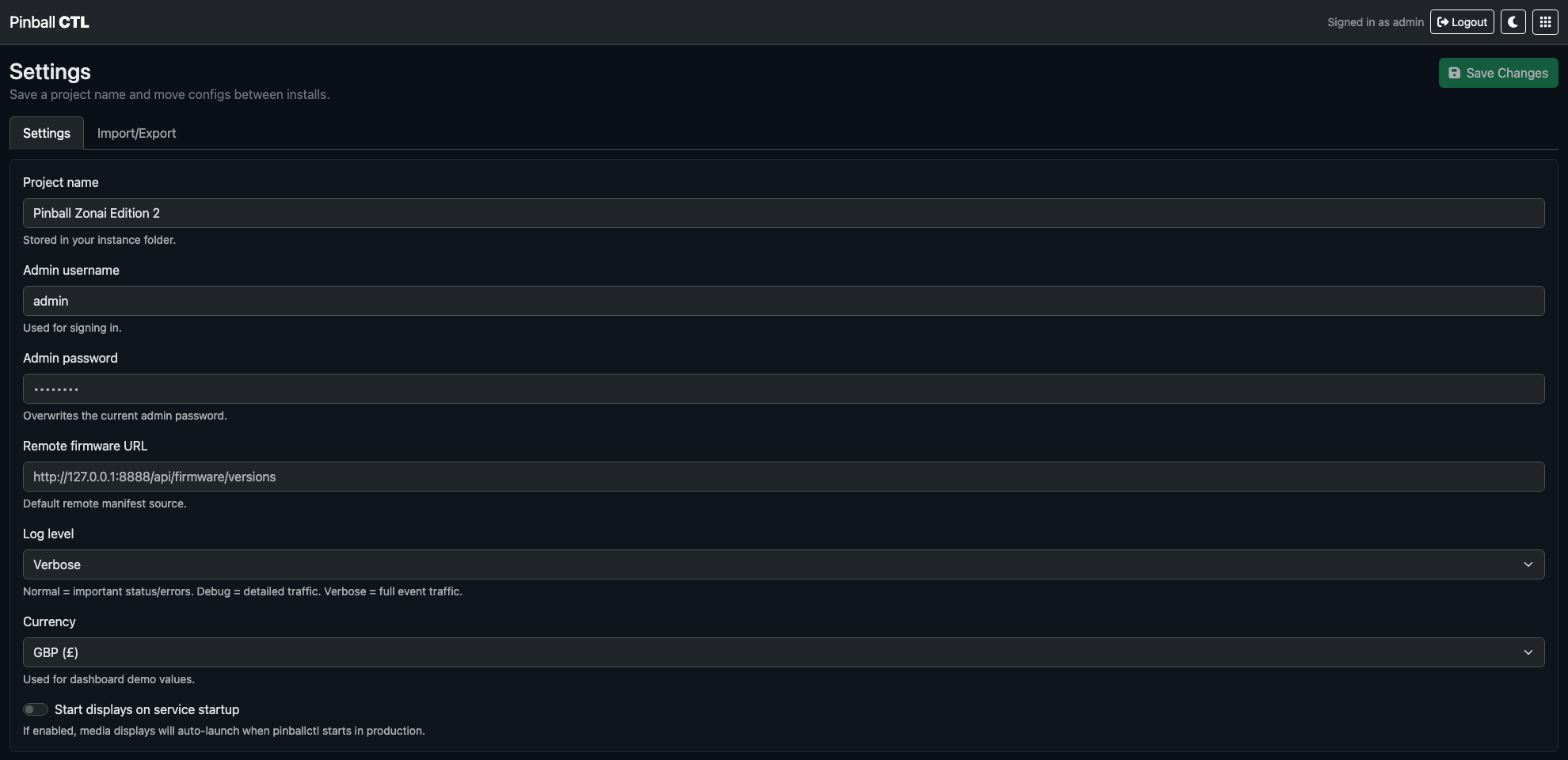
Task: Focus the Project name field
Action: click(x=783, y=212)
